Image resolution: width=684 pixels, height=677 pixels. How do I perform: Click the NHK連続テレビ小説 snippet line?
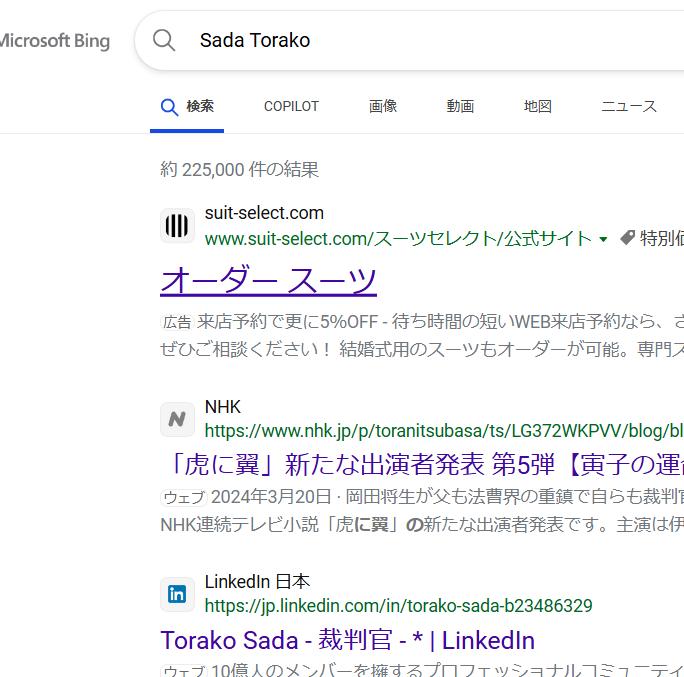point(422,524)
